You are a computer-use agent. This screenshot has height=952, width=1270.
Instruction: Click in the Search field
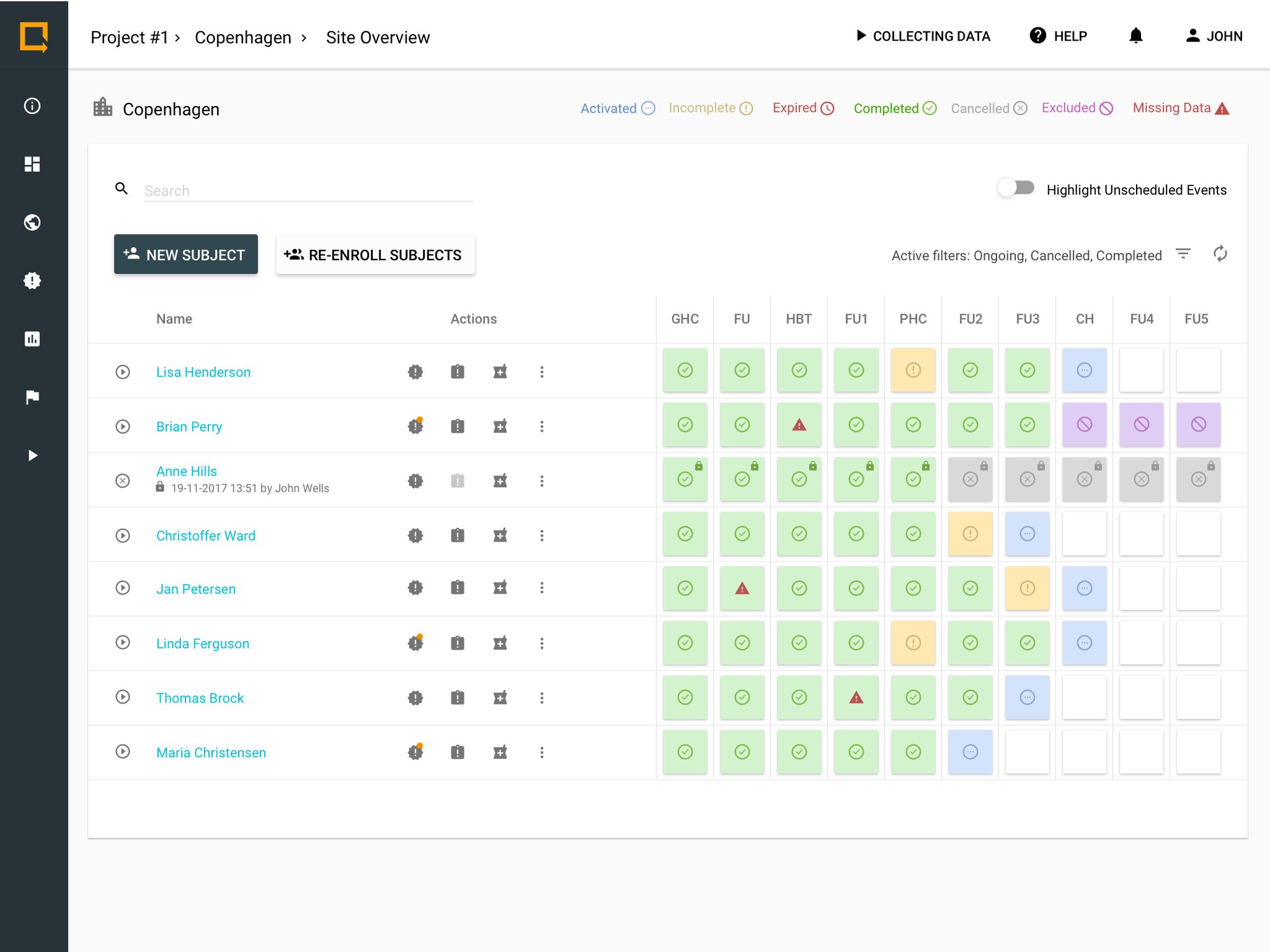click(308, 190)
